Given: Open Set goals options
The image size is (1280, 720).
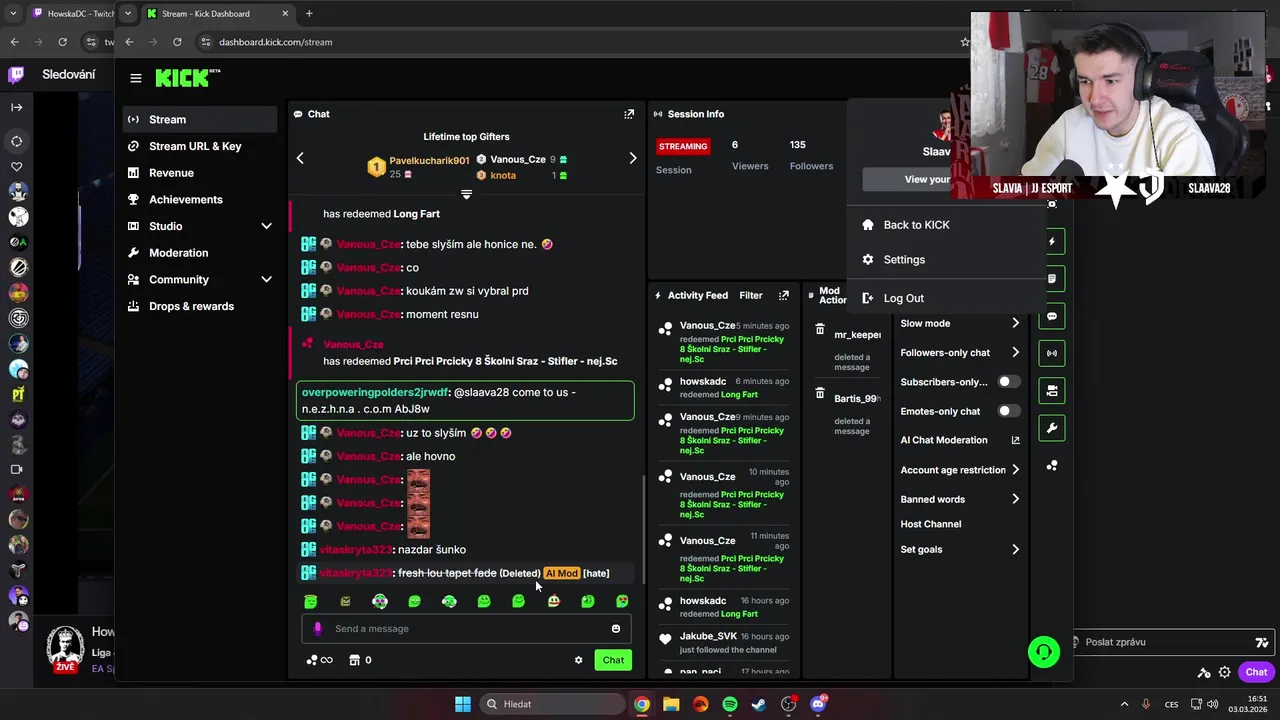Looking at the screenshot, I should click(960, 549).
